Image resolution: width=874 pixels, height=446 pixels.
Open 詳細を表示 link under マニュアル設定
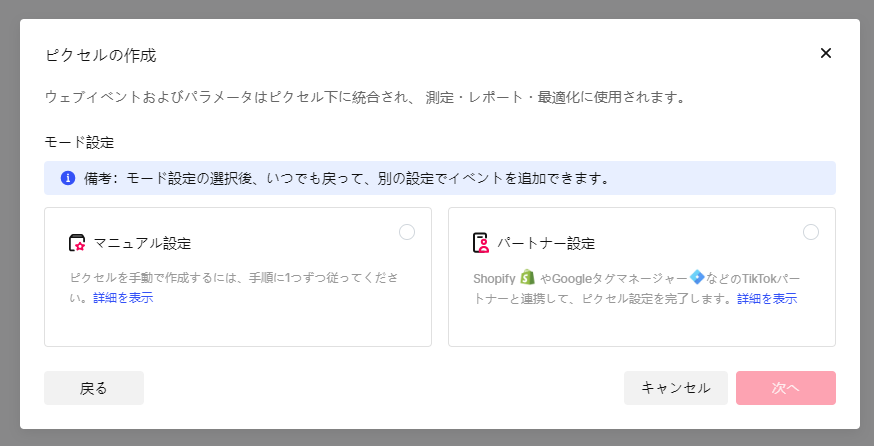tap(123, 298)
